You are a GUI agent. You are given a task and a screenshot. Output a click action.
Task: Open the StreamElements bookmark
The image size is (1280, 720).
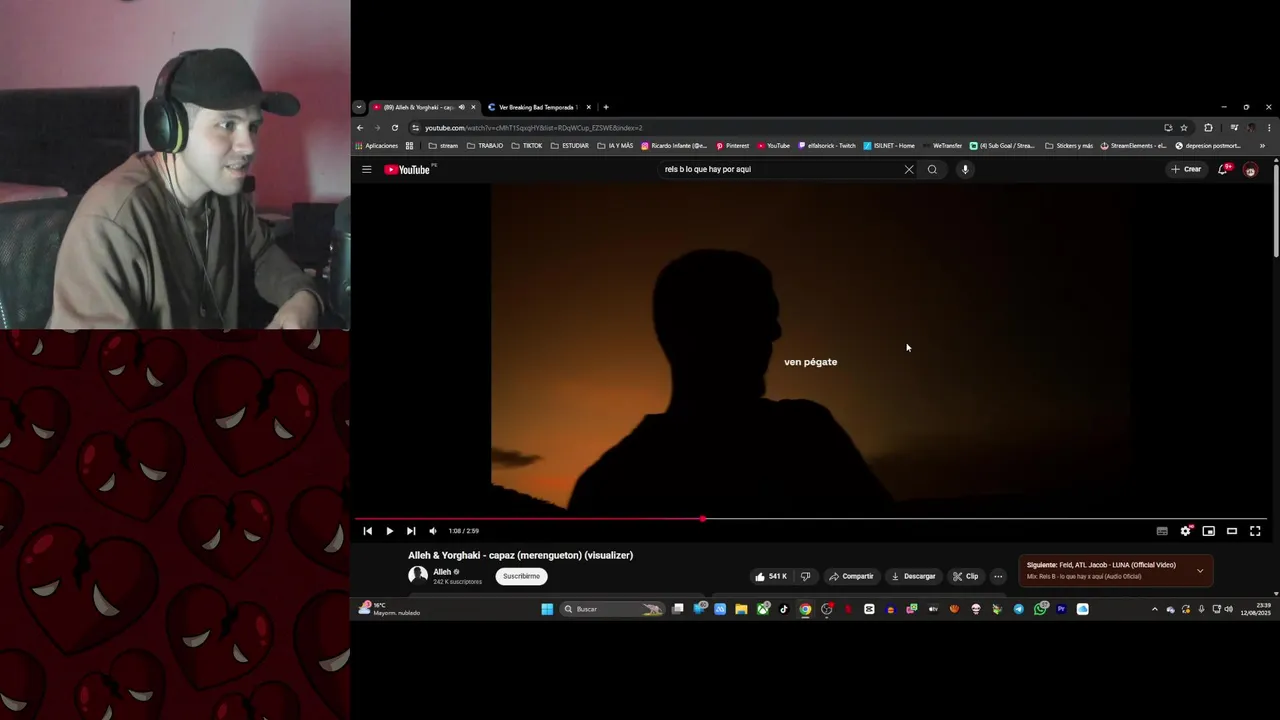(x=1133, y=146)
